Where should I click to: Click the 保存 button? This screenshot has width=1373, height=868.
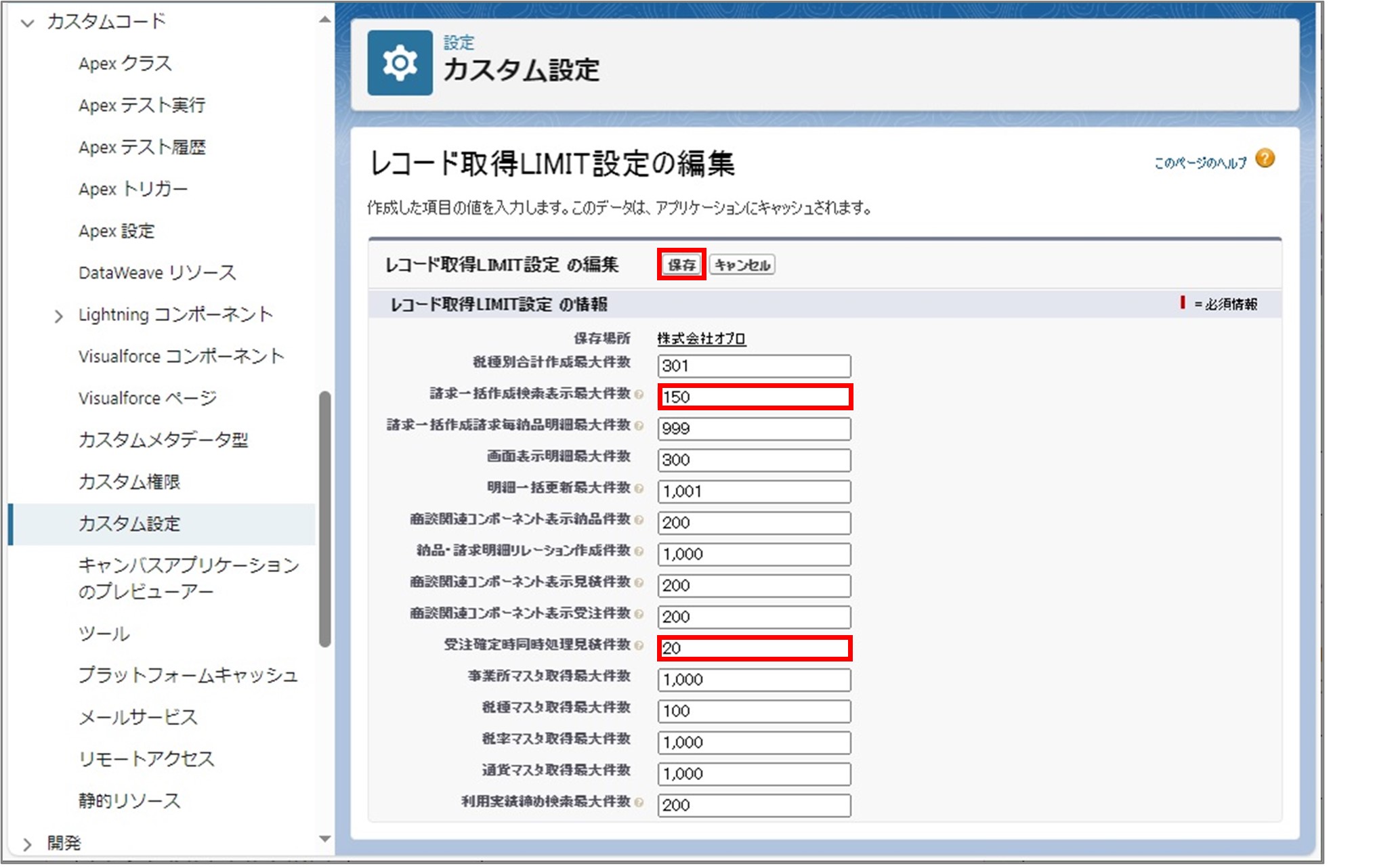tap(681, 265)
